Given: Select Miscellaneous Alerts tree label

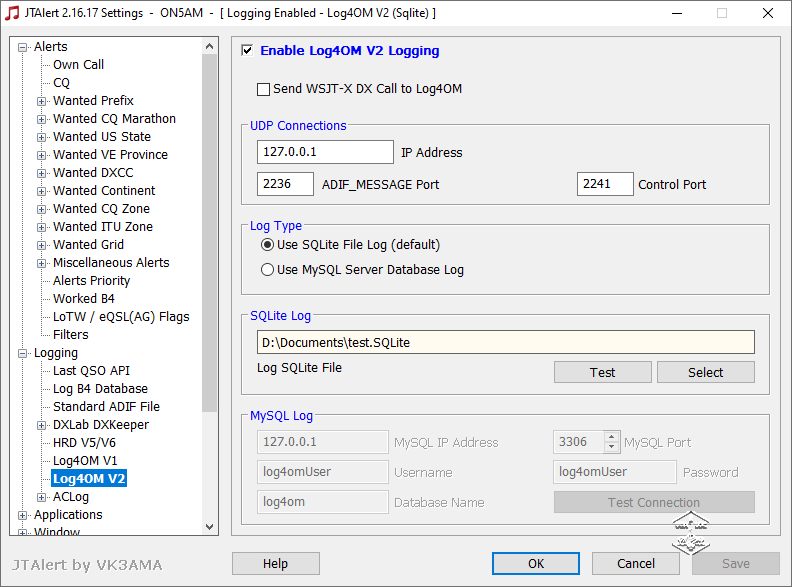Looking at the screenshot, I should click(x=111, y=263).
